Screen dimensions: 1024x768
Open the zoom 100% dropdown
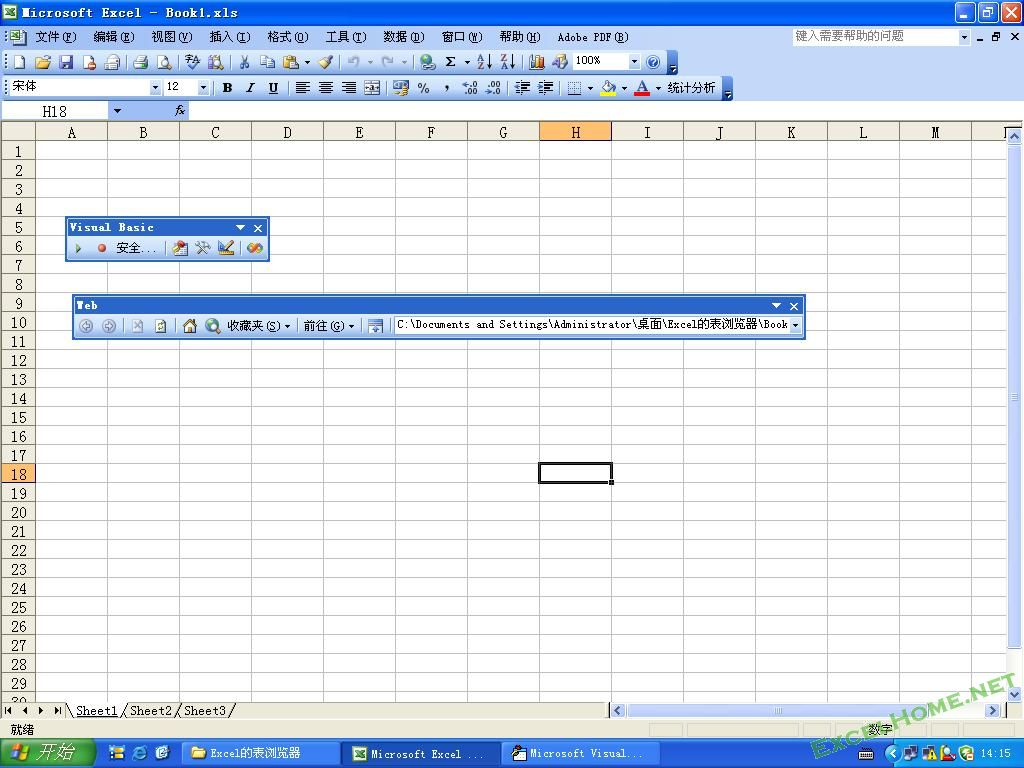click(633, 62)
